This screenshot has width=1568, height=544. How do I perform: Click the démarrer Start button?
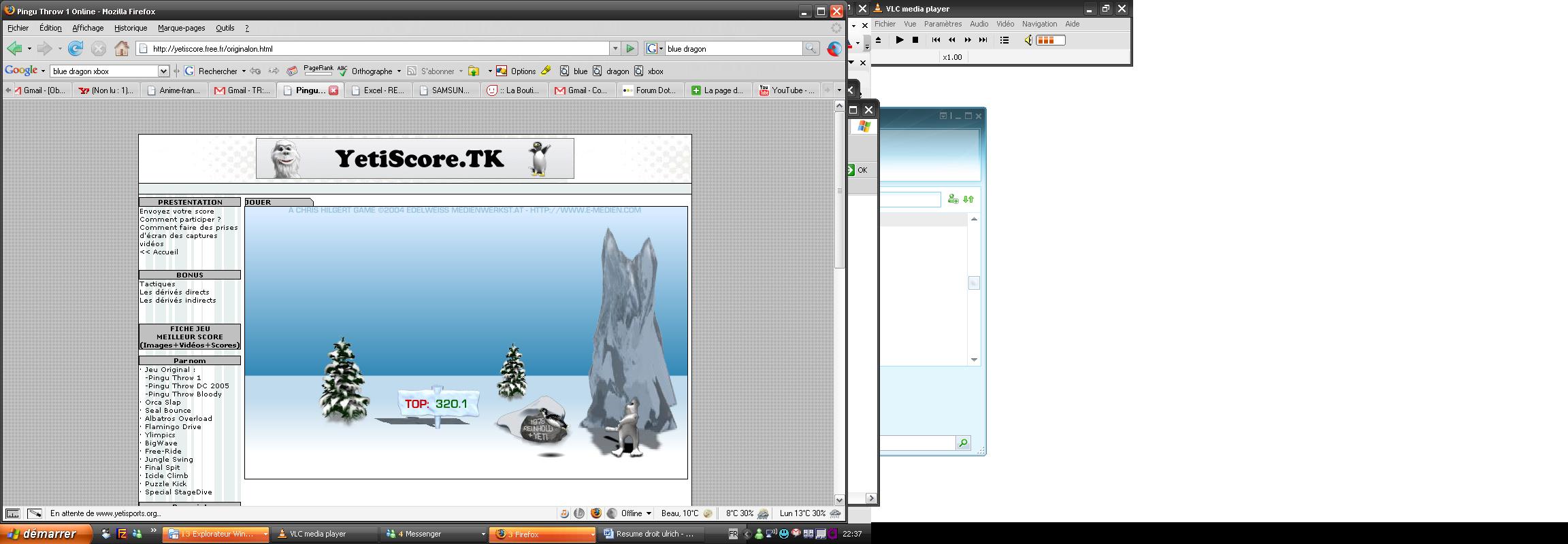click(x=46, y=534)
